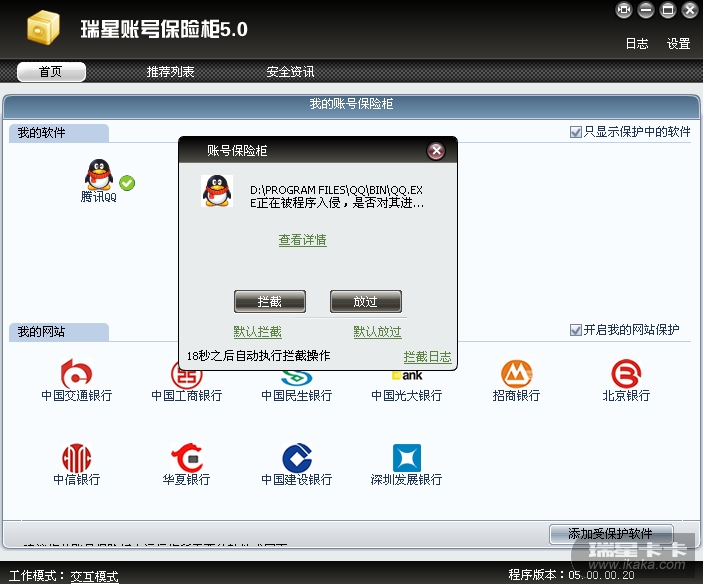
Task: Toggle 只显示保护中的软件 checkbox
Action: coord(575,132)
